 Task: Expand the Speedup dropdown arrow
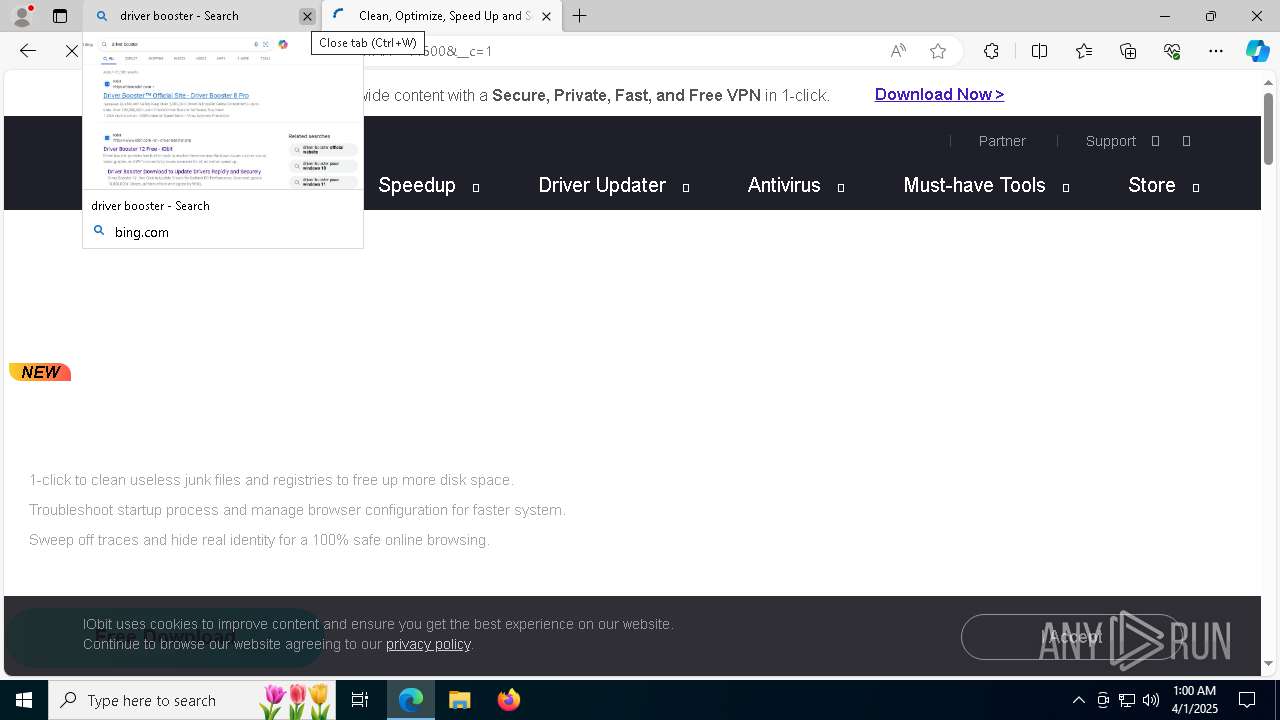coord(476,187)
